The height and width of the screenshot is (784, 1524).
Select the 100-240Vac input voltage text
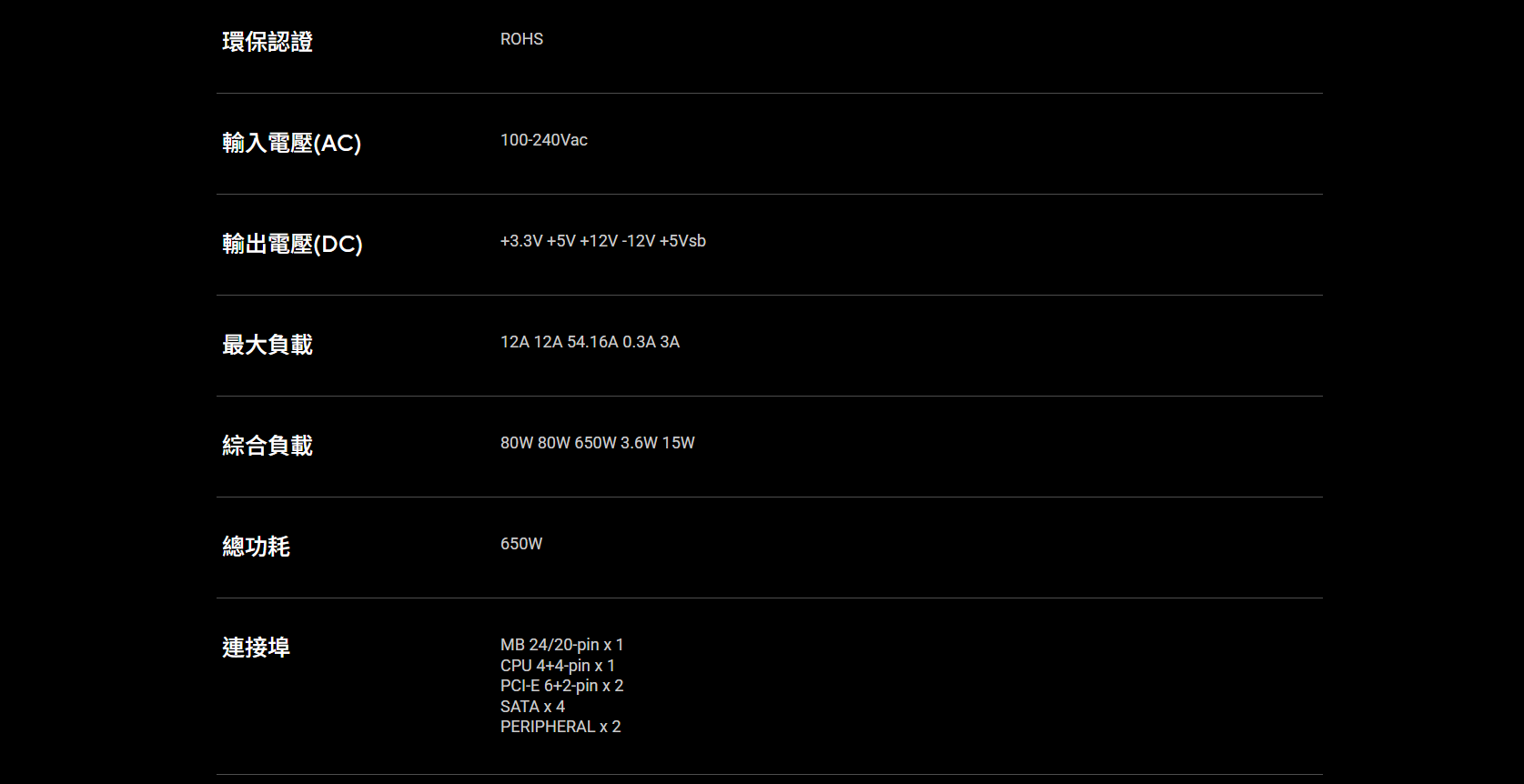(543, 140)
